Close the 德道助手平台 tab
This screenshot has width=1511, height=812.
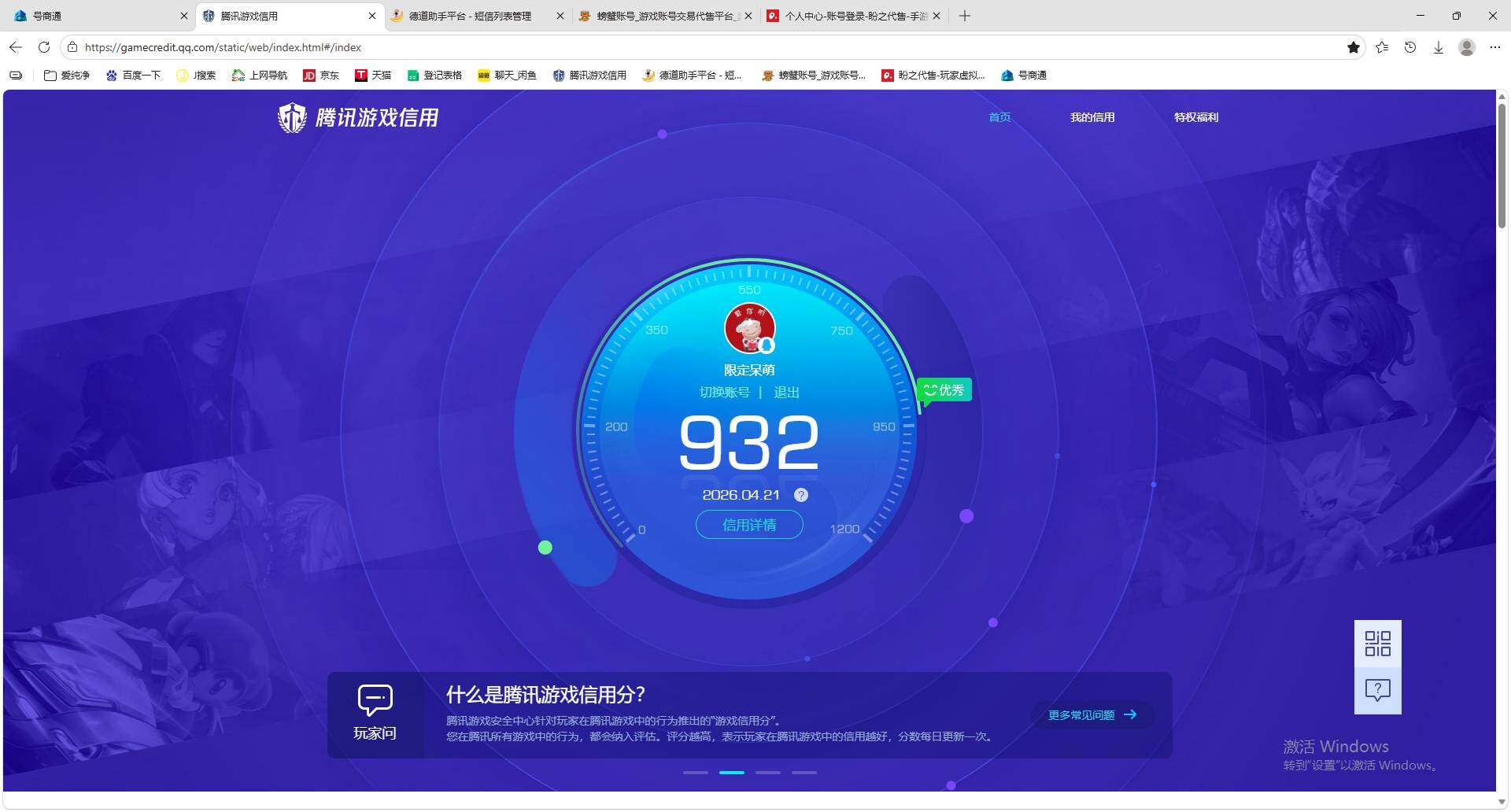[x=560, y=16]
